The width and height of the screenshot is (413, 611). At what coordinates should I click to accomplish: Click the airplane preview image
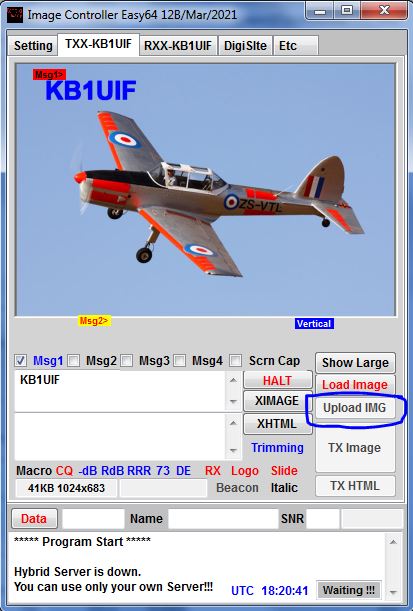pyautogui.click(x=205, y=190)
